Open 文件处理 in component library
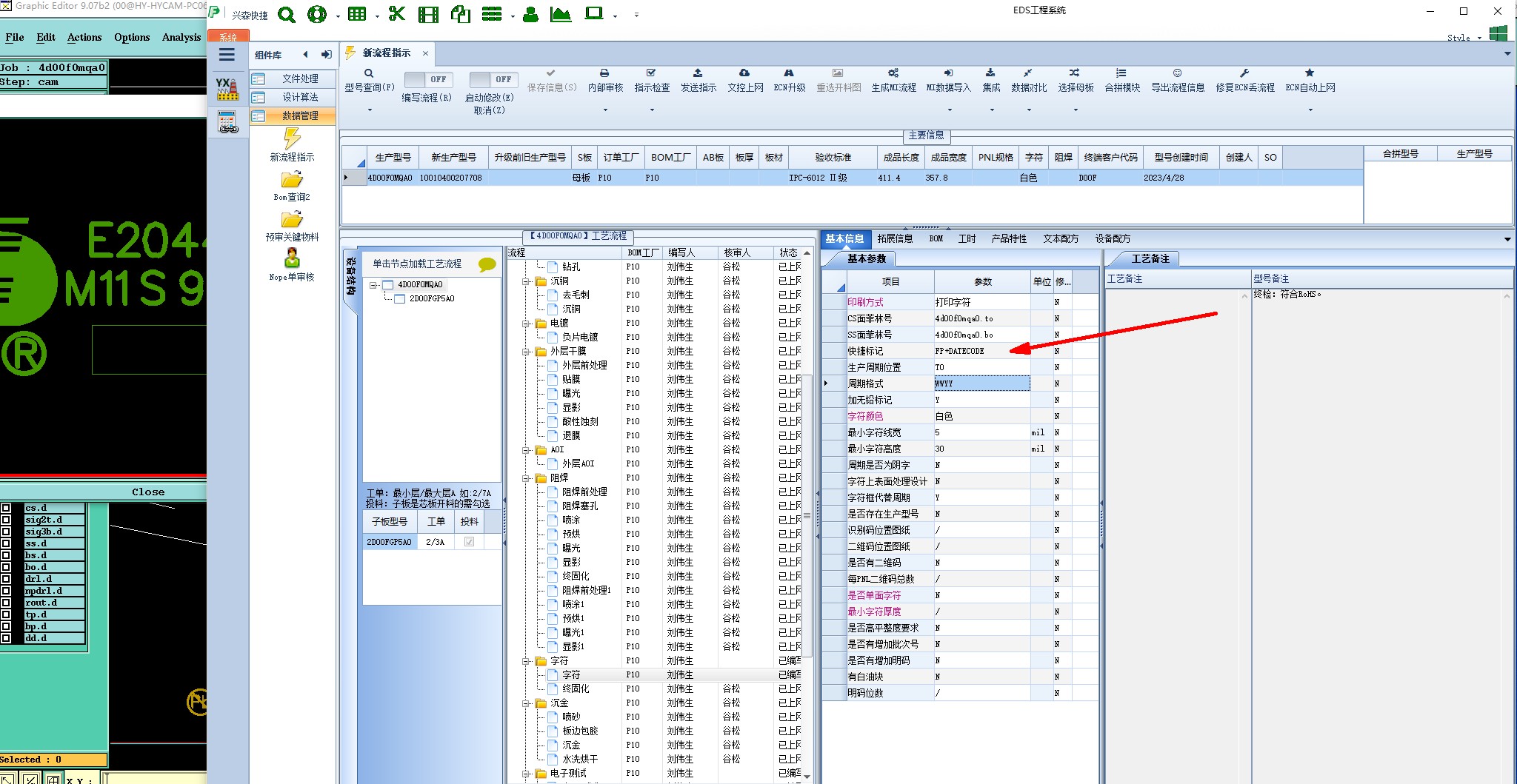 tap(292, 78)
